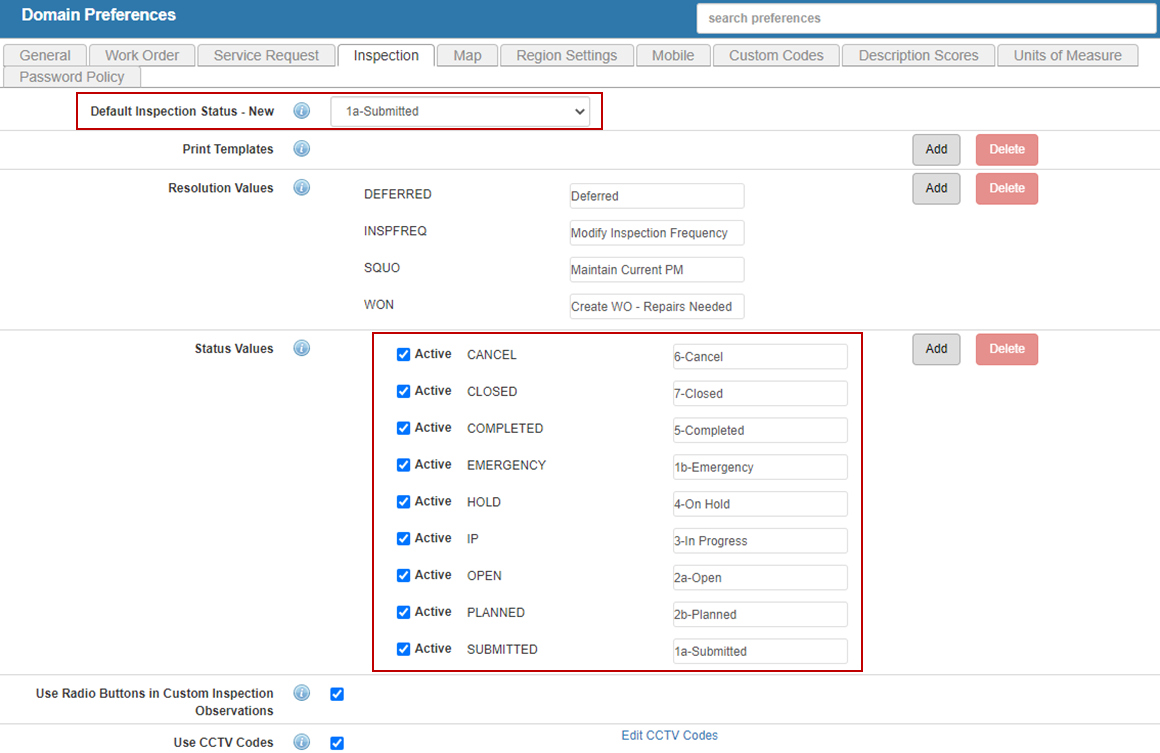This screenshot has width=1160, height=753.
Task: Click info icon next to Resolution Values
Action: [302, 188]
